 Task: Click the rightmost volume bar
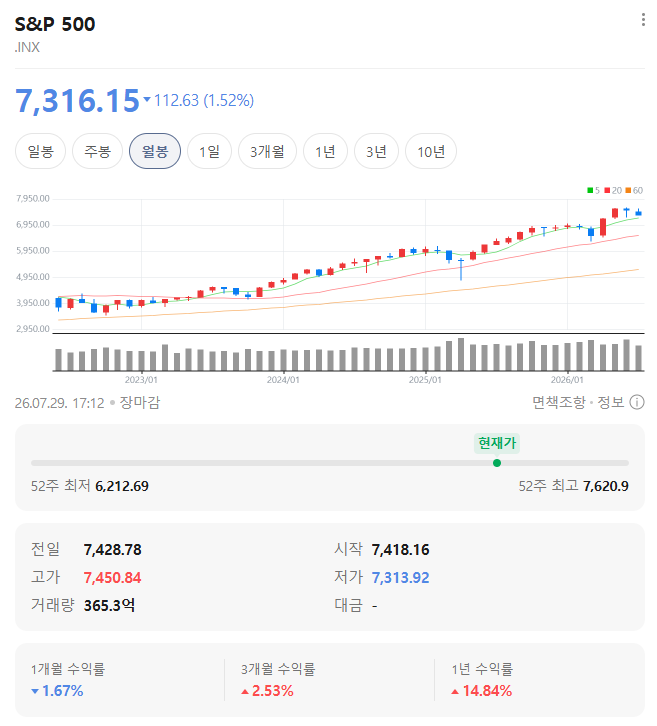click(638, 358)
